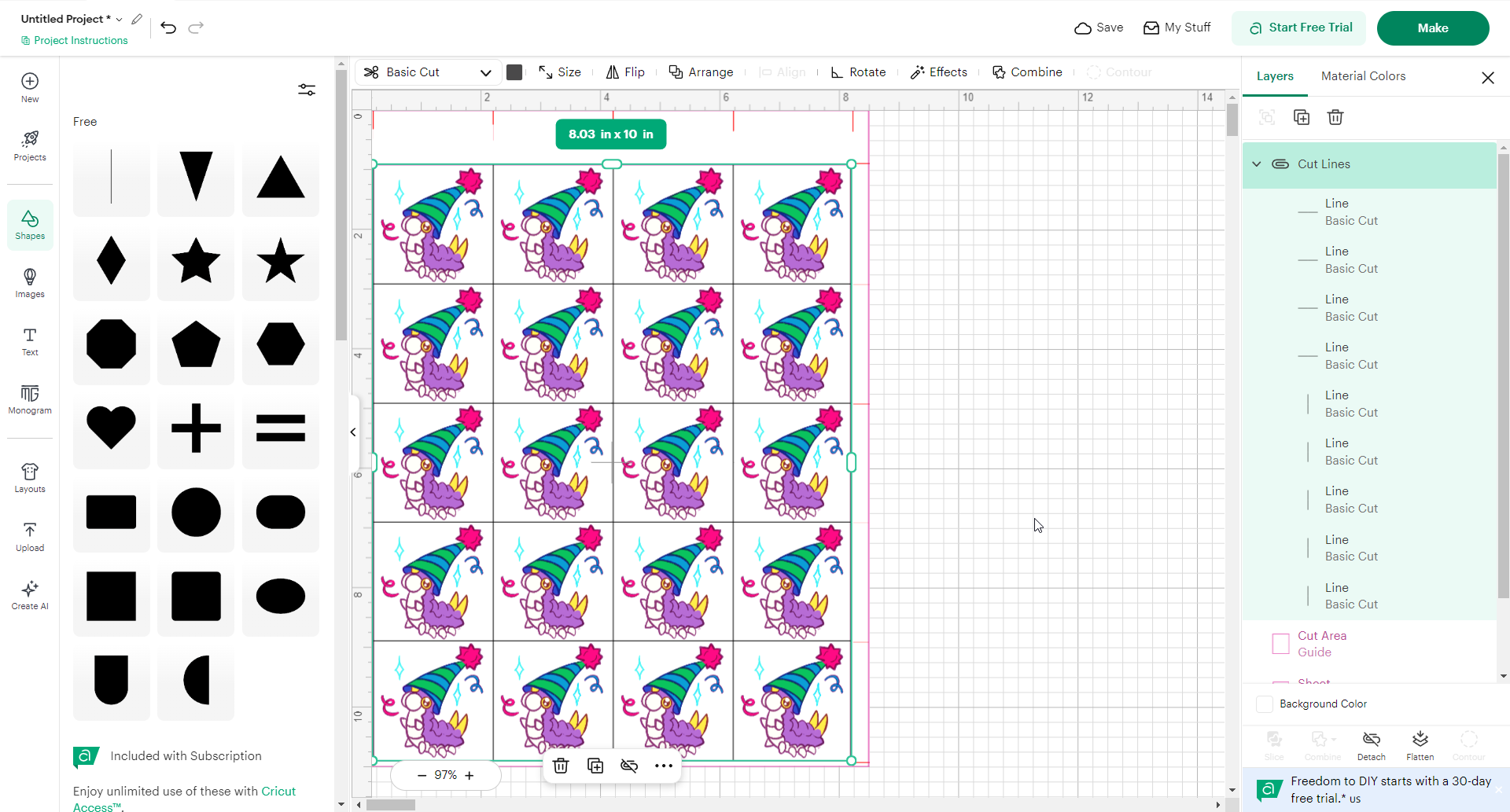Open the shapes filter settings icon
The height and width of the screenshot is (812, 1510).
pos(307,90)
